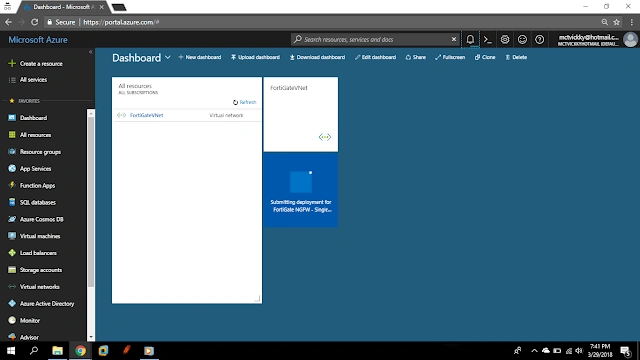Launch Cloud Shell from top bar

487,40
